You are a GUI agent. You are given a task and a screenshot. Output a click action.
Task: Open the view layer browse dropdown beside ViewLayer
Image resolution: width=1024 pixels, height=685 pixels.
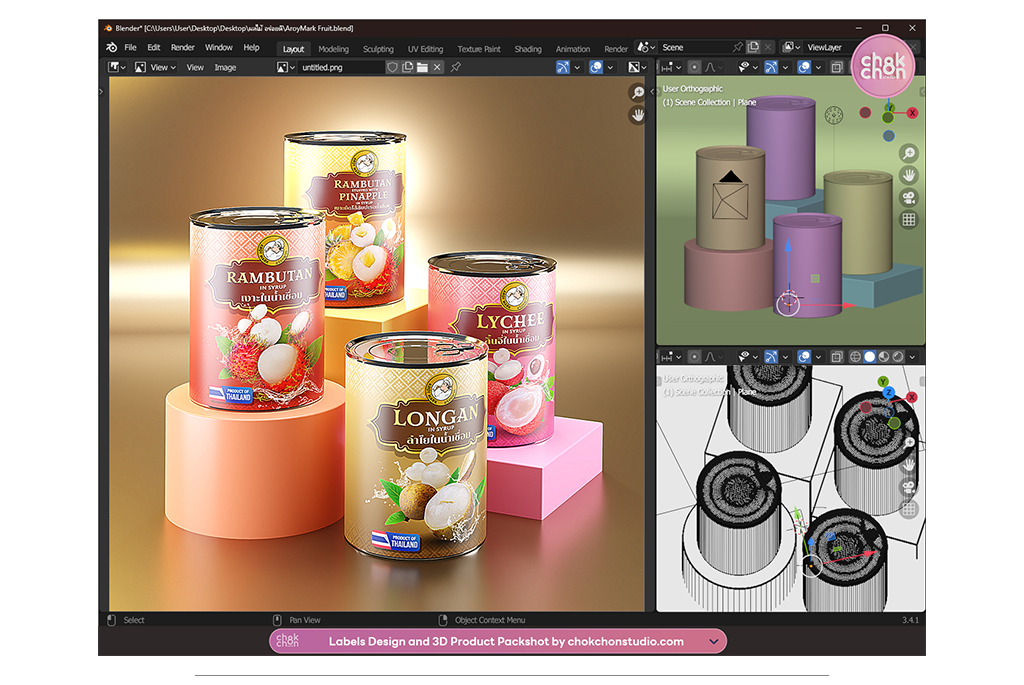pyautogui.click(x=792, y=47)
